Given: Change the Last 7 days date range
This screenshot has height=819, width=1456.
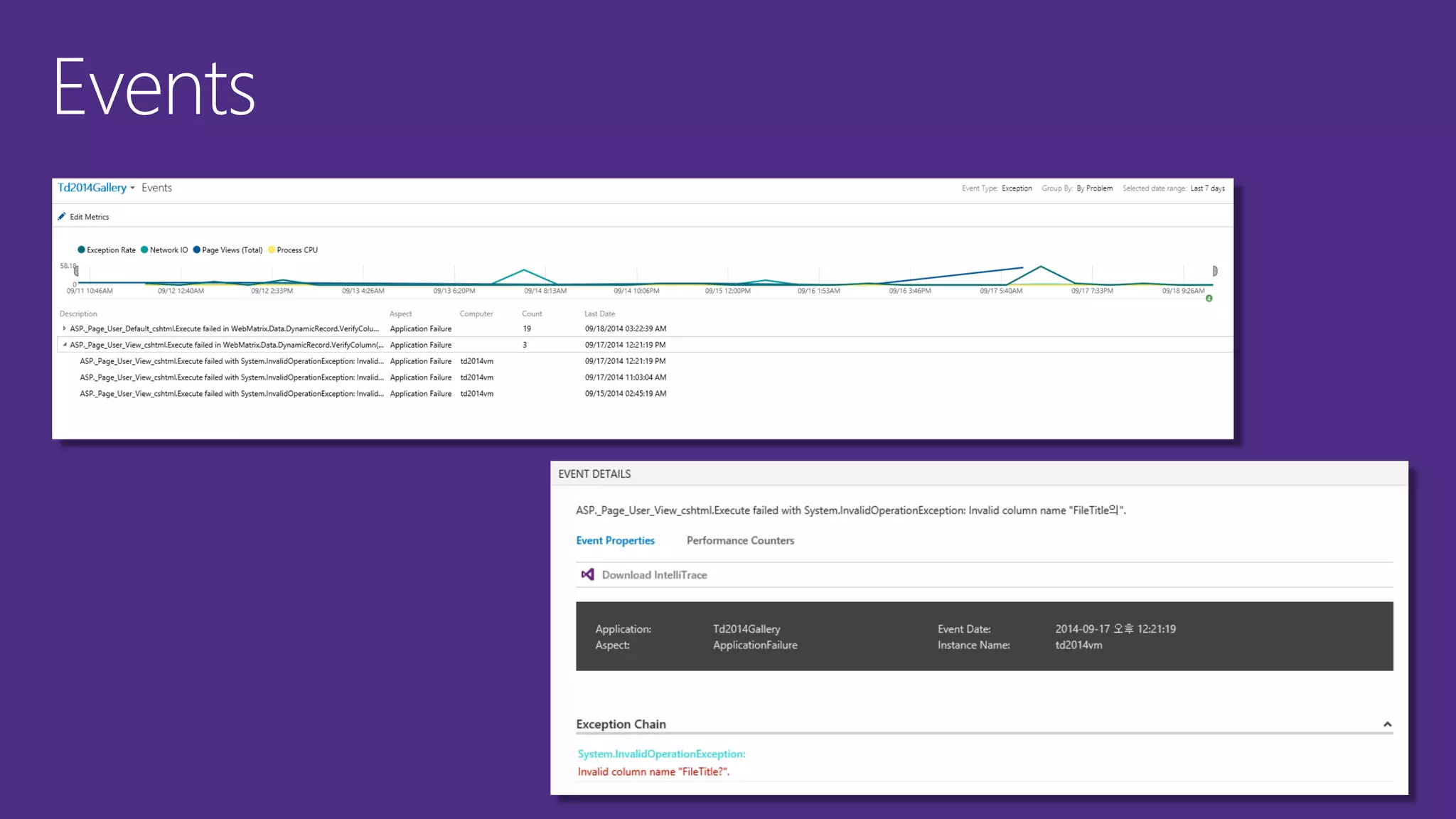Looking at the screenshot, I should click(x=1207, y=188).
